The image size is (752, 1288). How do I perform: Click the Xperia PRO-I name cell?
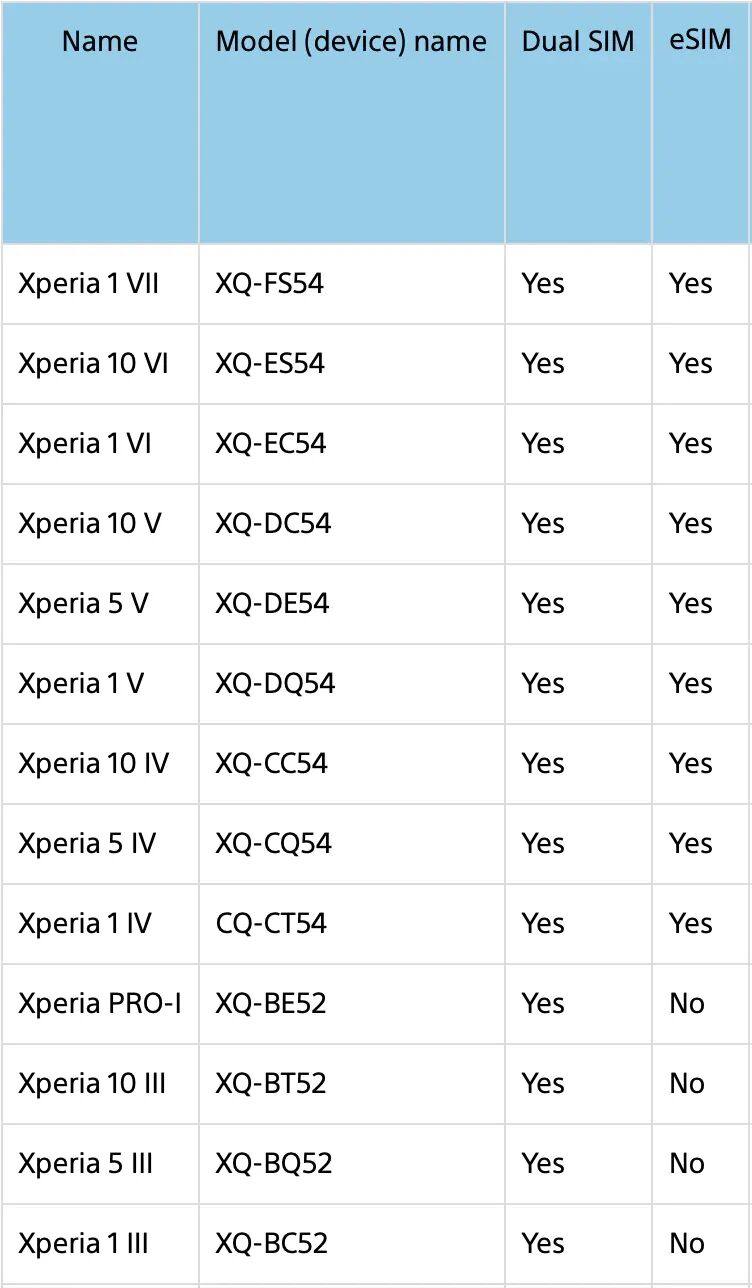point(100,1004)
